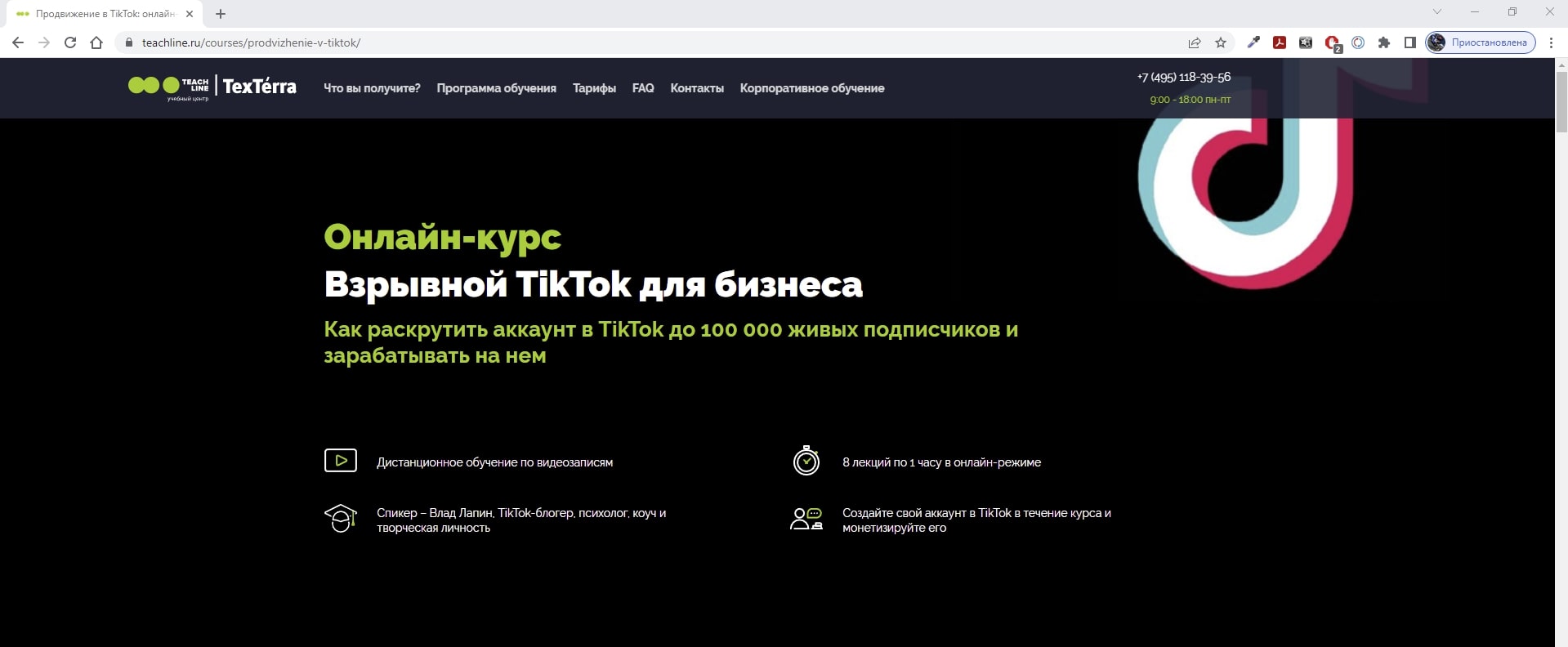The image size is (1568, 647).
Task: Click the scrollbar up arrow
Action: [1561, 65]
